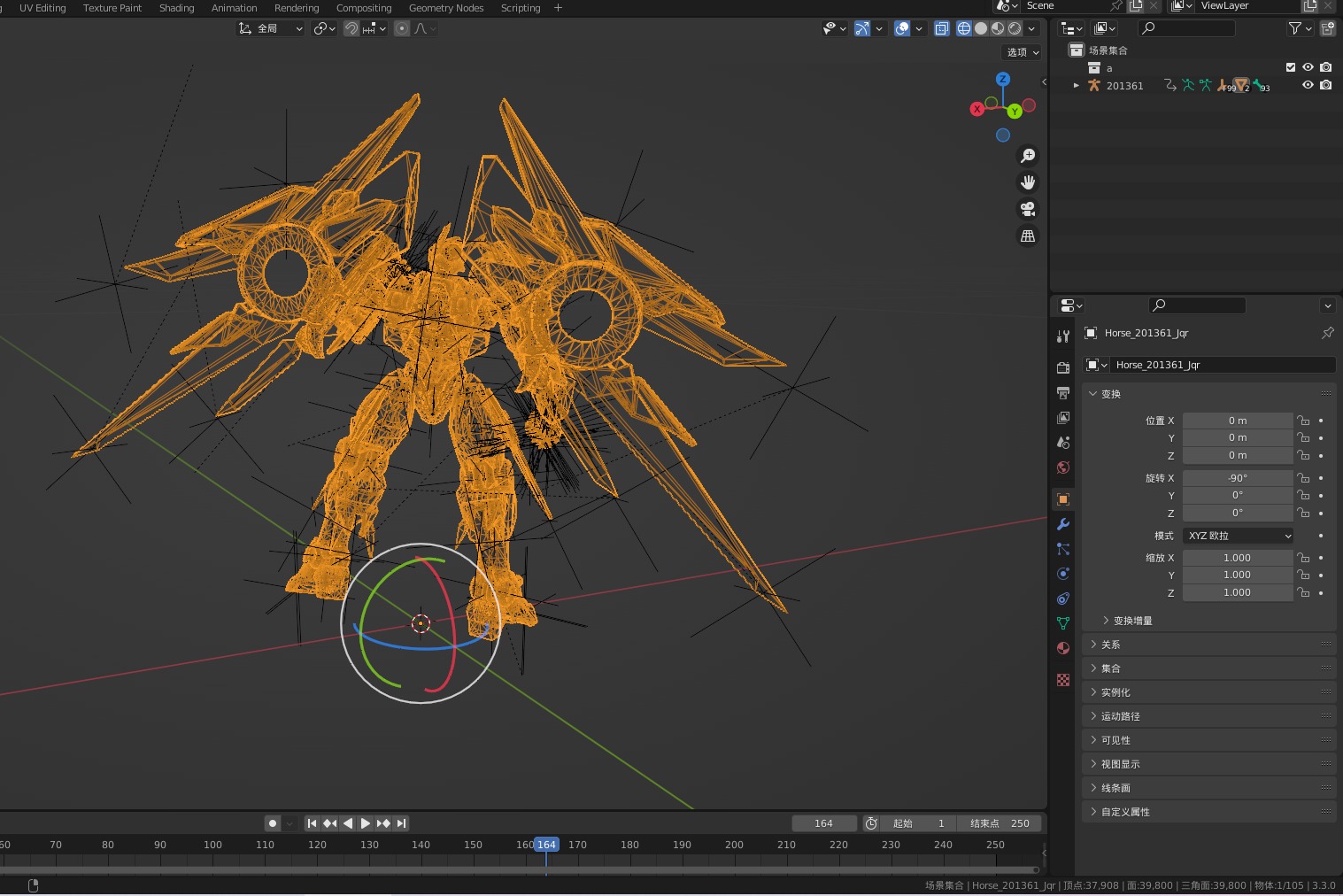Click the current frame 164 field
The image size is (1343, 896).
pos(823,823)
